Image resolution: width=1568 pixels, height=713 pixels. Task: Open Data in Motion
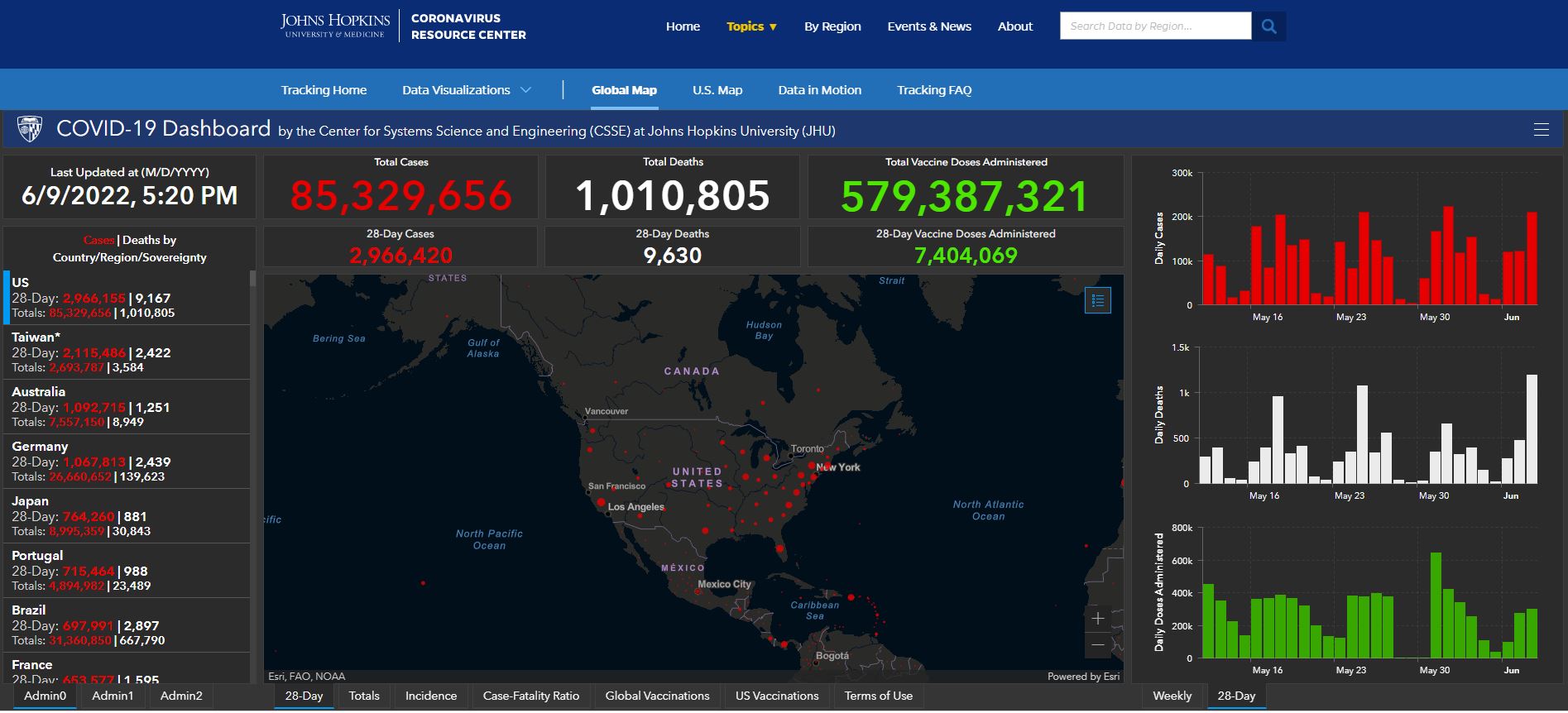[x=819, y=90]
